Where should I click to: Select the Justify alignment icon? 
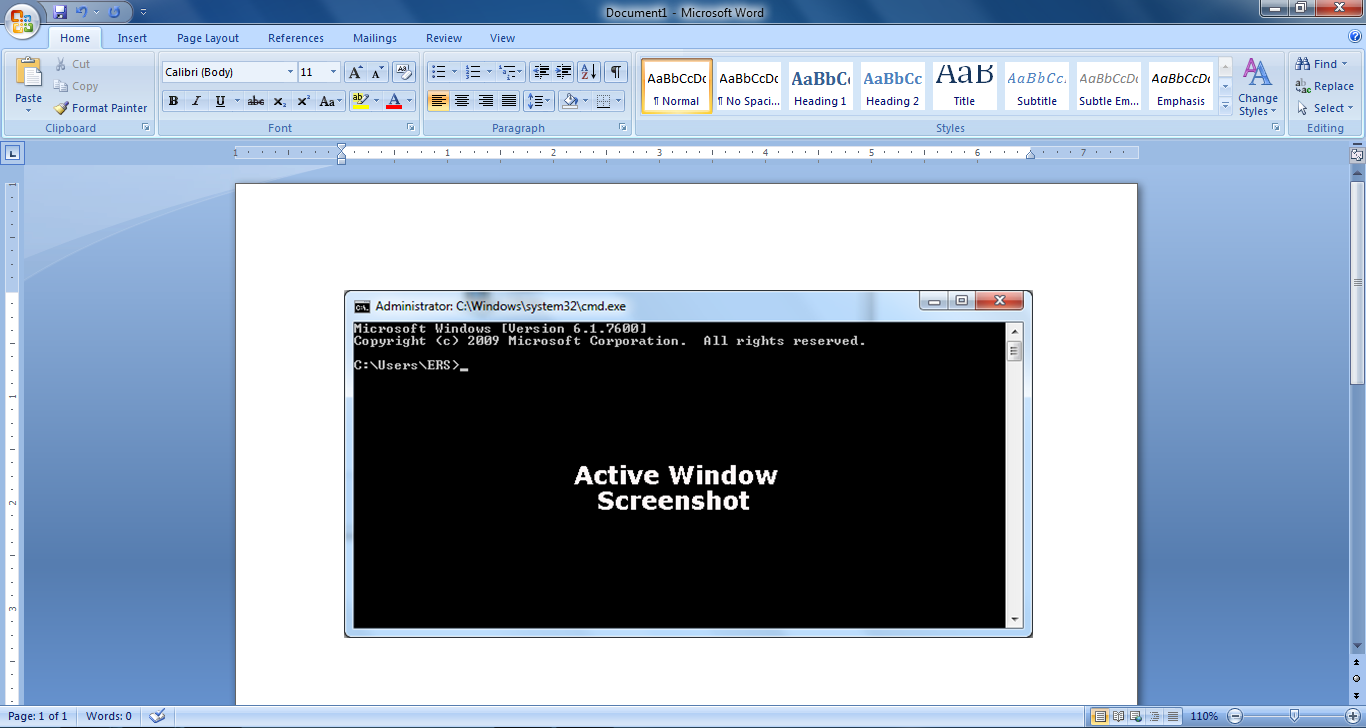pos(509,101)
